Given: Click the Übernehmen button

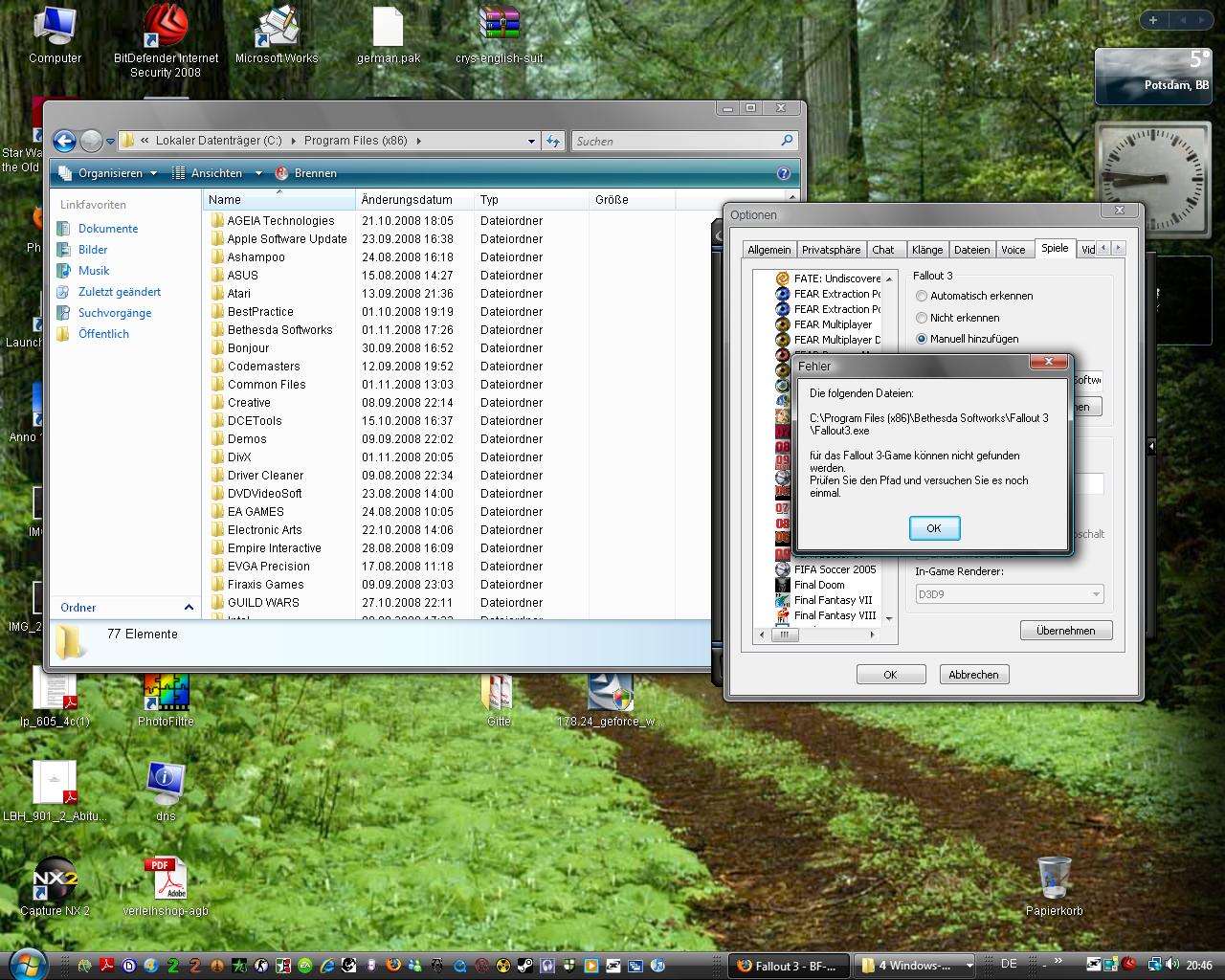Looking at the screenshot, I should [1065, 631].
